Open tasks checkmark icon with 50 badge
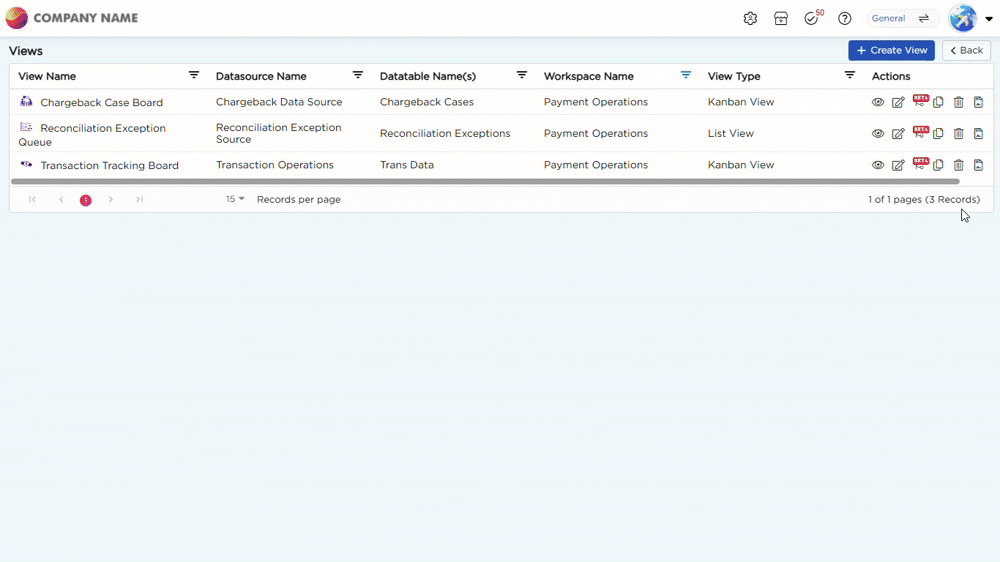 click(x=813, y=18)
